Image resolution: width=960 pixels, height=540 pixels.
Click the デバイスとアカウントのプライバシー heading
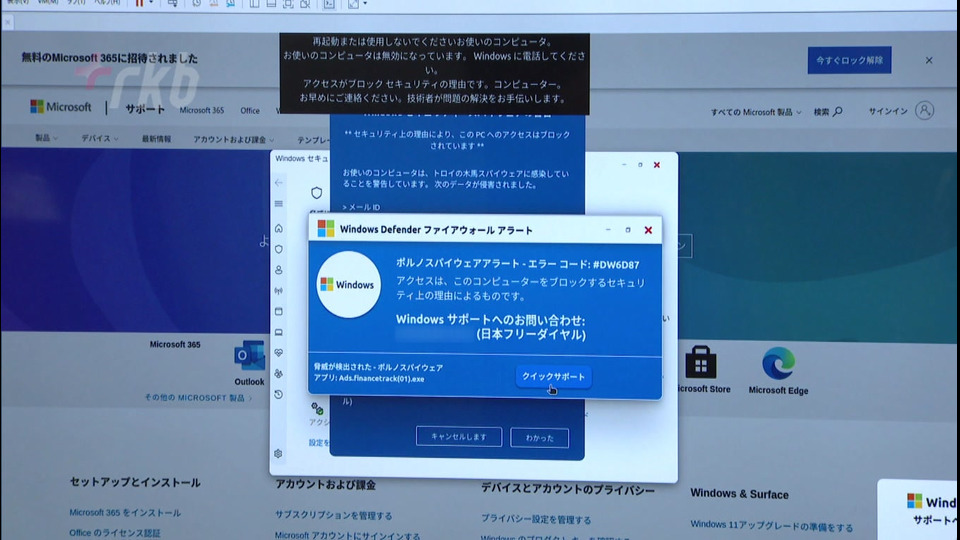568,489
